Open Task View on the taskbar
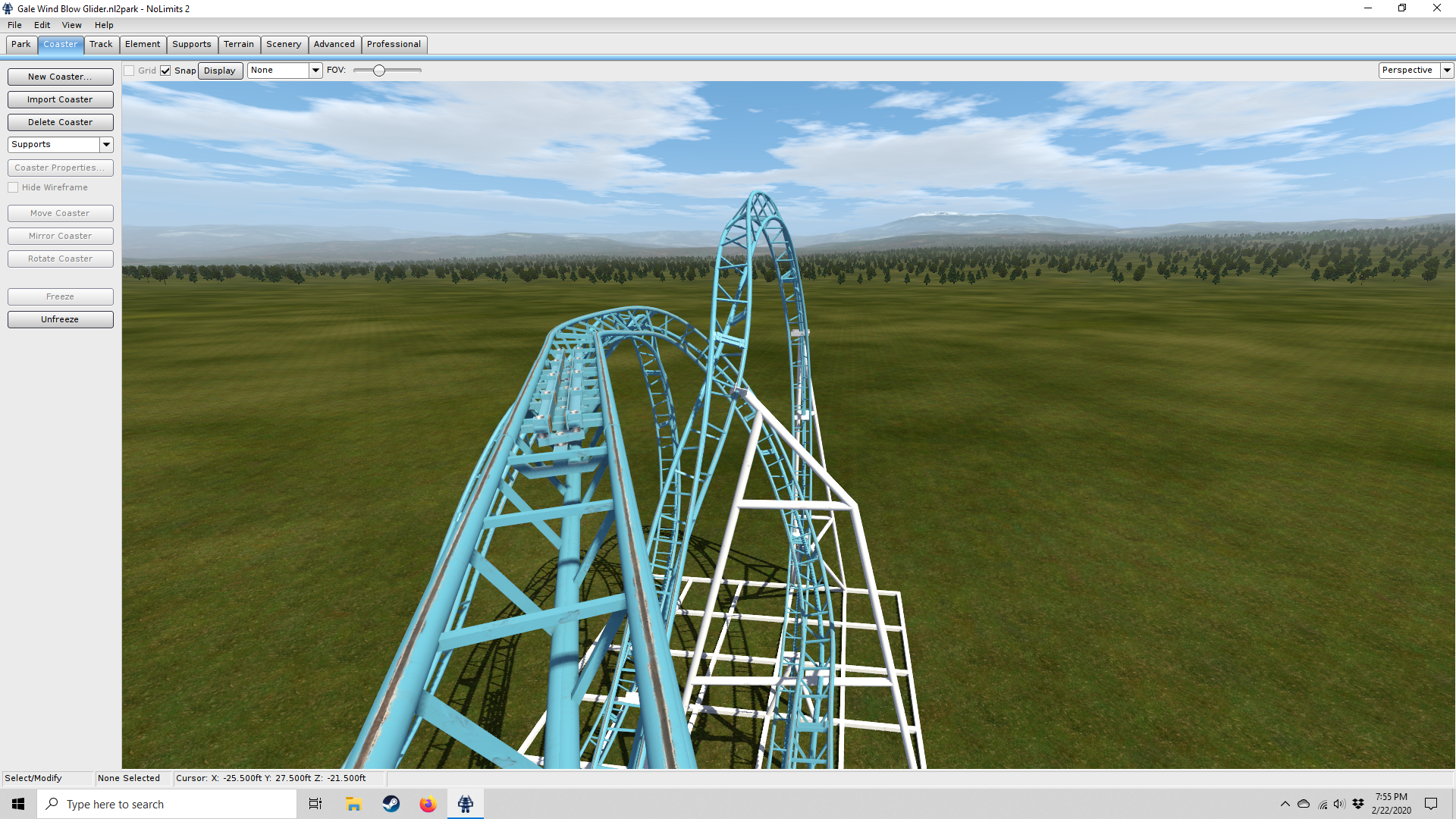This screenshot has width=1456, height=819. pyautogui.click(x=315, y=804)
